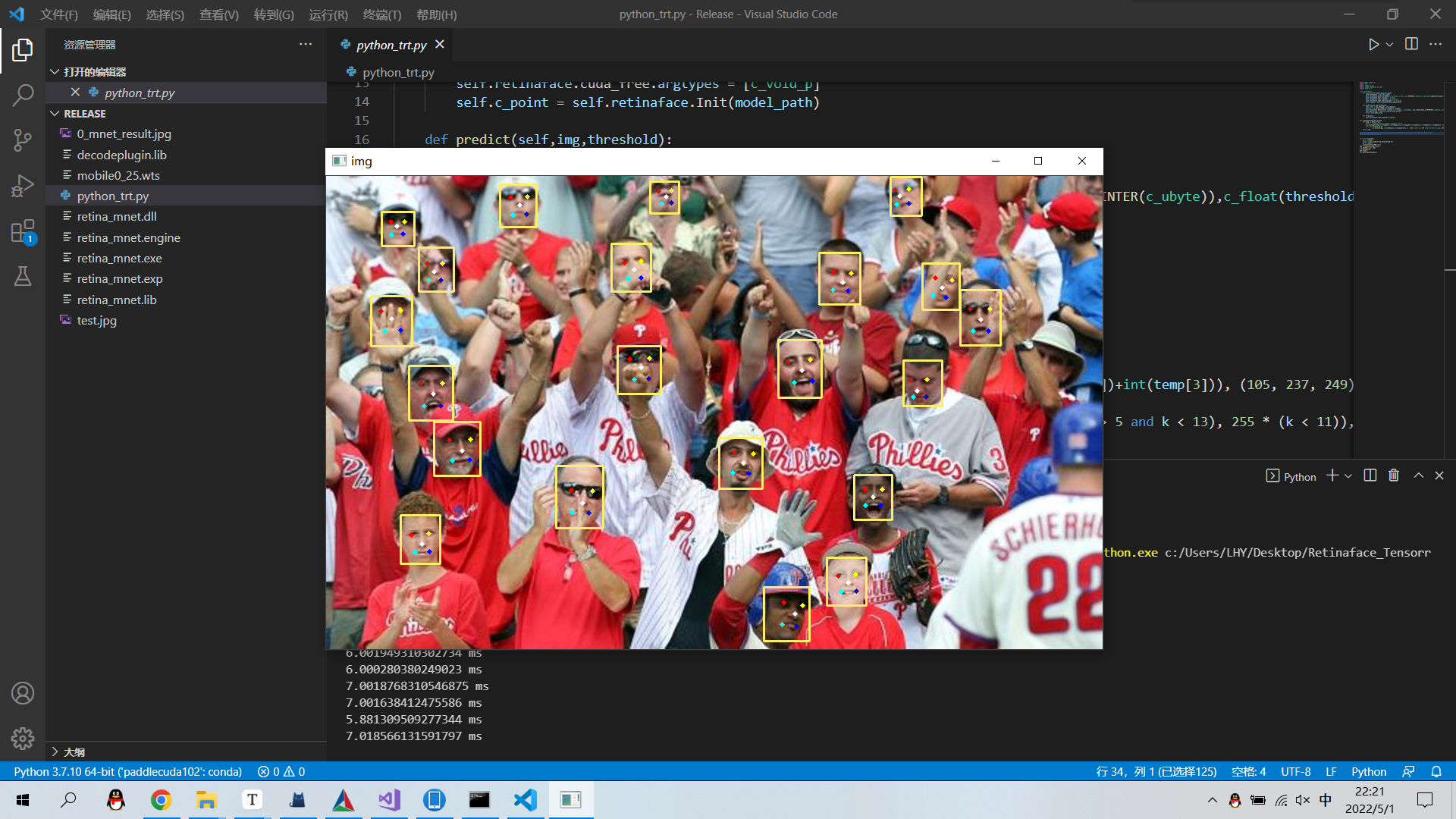Screen dimensions: 1456x819
Task: Open the notifications bell in status bar
Action: [1436, 771]
